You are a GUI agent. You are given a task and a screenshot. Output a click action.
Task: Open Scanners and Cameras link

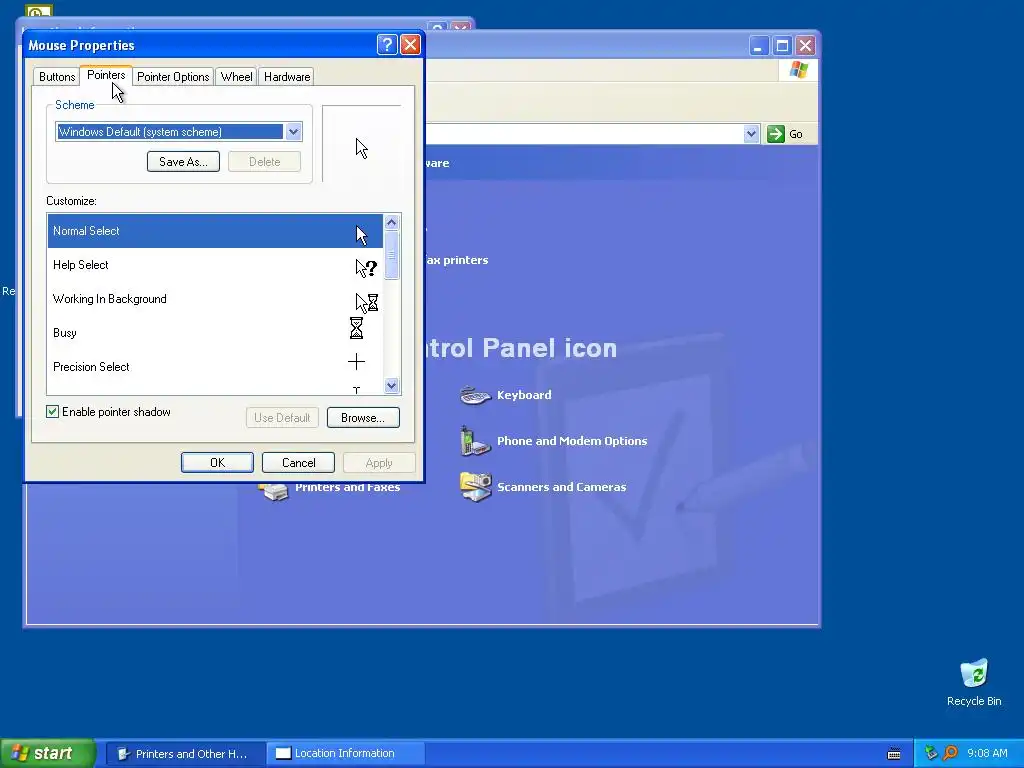562,487
